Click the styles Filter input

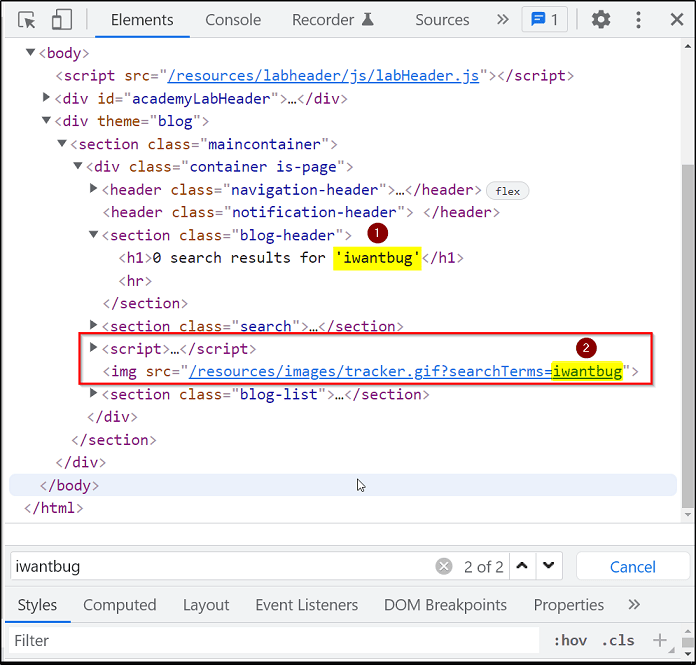click(275, 641)
